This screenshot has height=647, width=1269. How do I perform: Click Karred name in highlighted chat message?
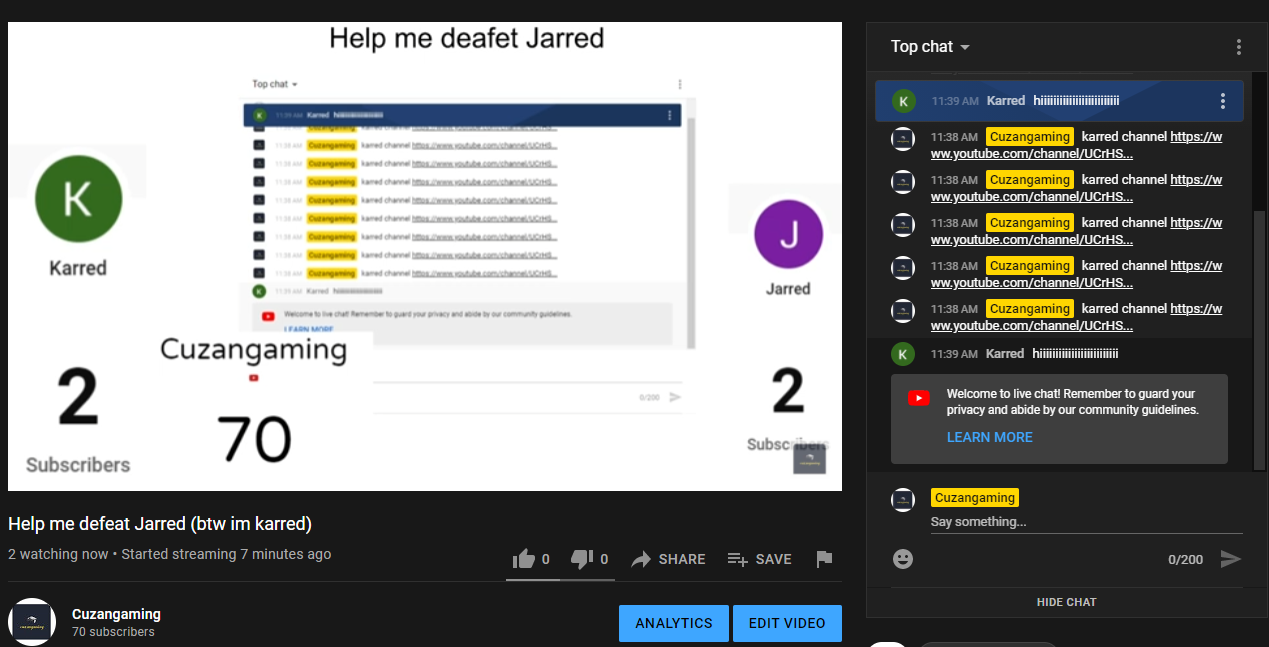click(1006, 101)
